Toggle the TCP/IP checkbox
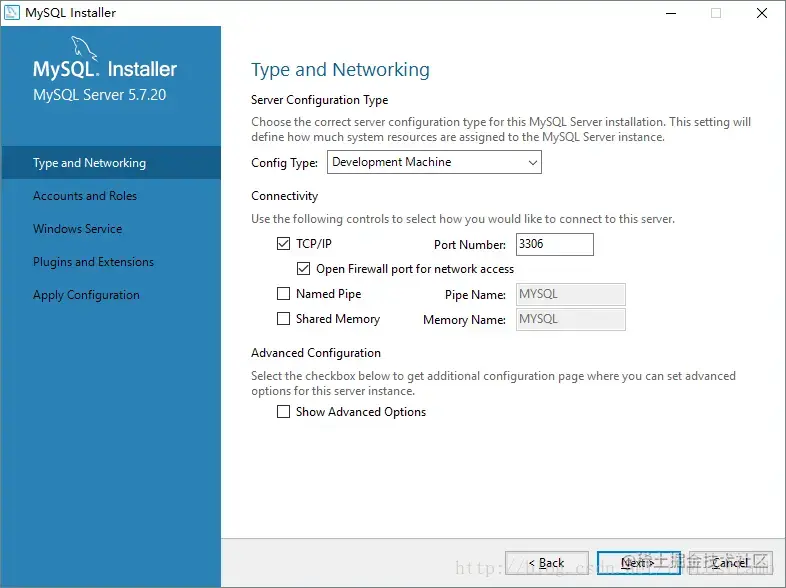 coord(283,244)
